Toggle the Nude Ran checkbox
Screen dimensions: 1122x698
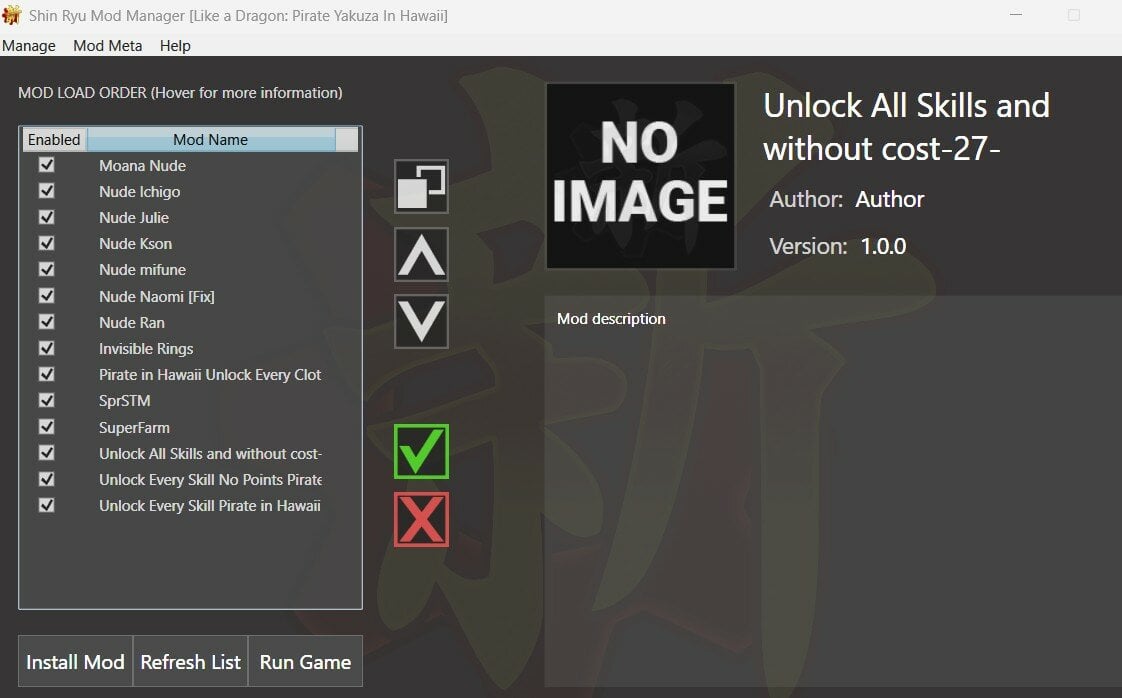point(47,322)
